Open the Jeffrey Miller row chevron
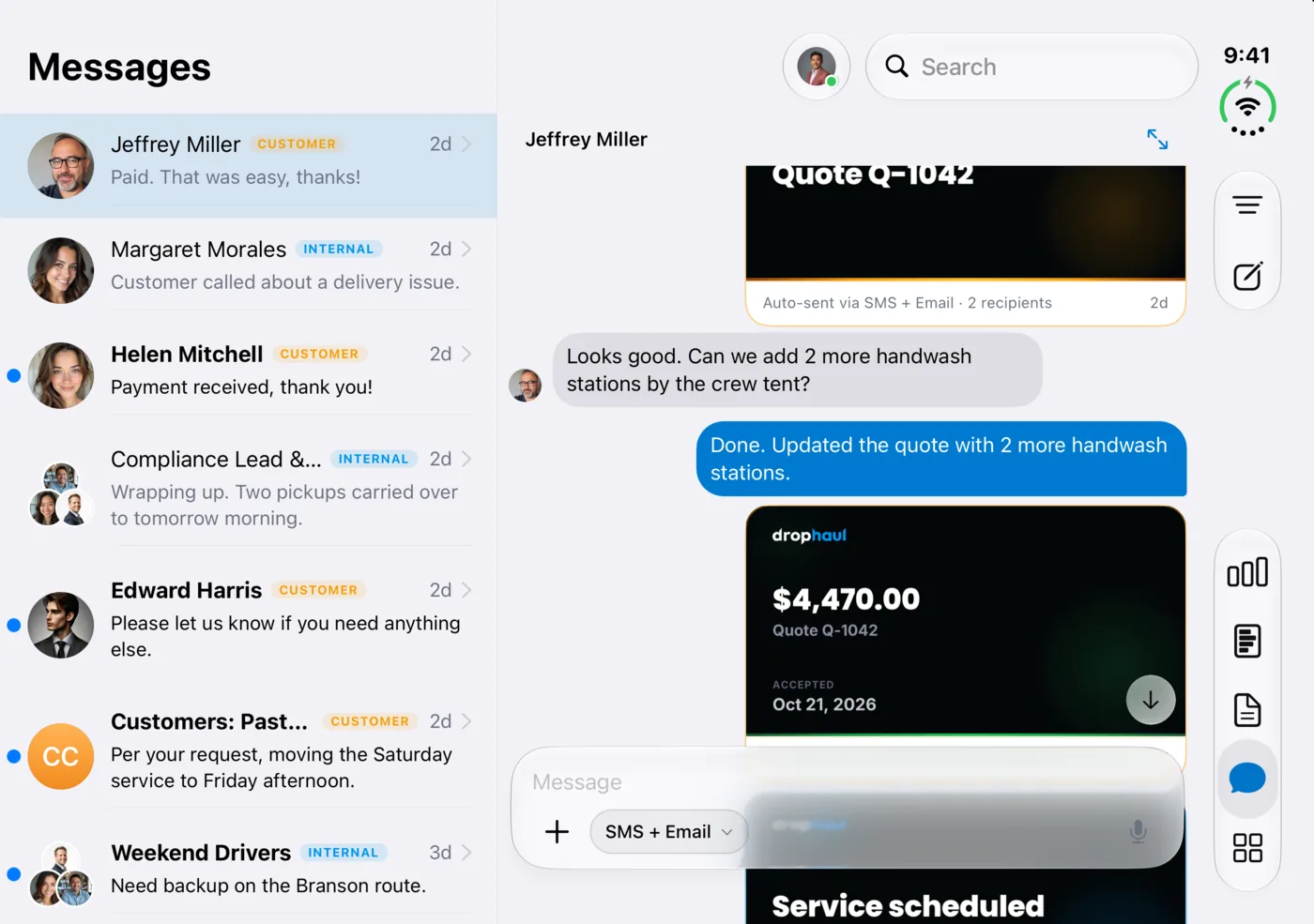This screenshot has width=1314, height=924. tap(466, 144)
